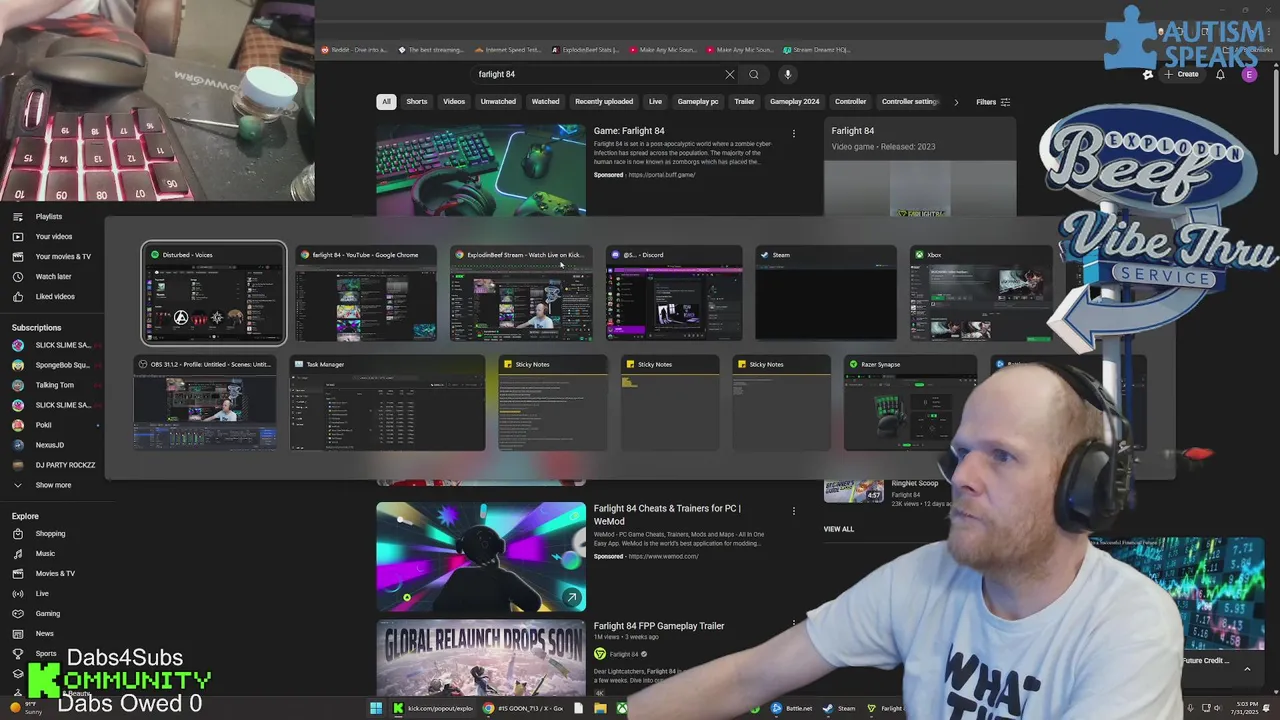Open Farlight 84 FPP Gameplay Trailer title
Screen dimensions: 1280x720
tap(659, 626)
